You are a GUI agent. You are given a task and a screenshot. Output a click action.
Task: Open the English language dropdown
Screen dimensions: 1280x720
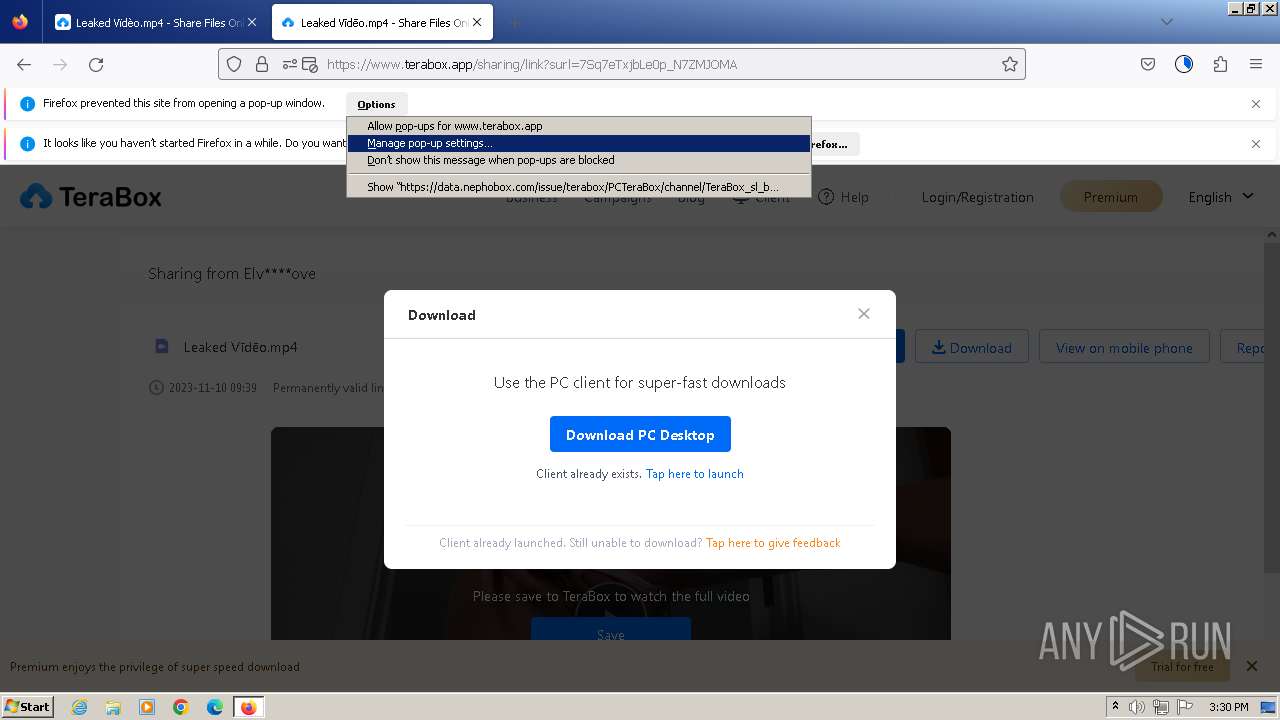coord(1220,197)
